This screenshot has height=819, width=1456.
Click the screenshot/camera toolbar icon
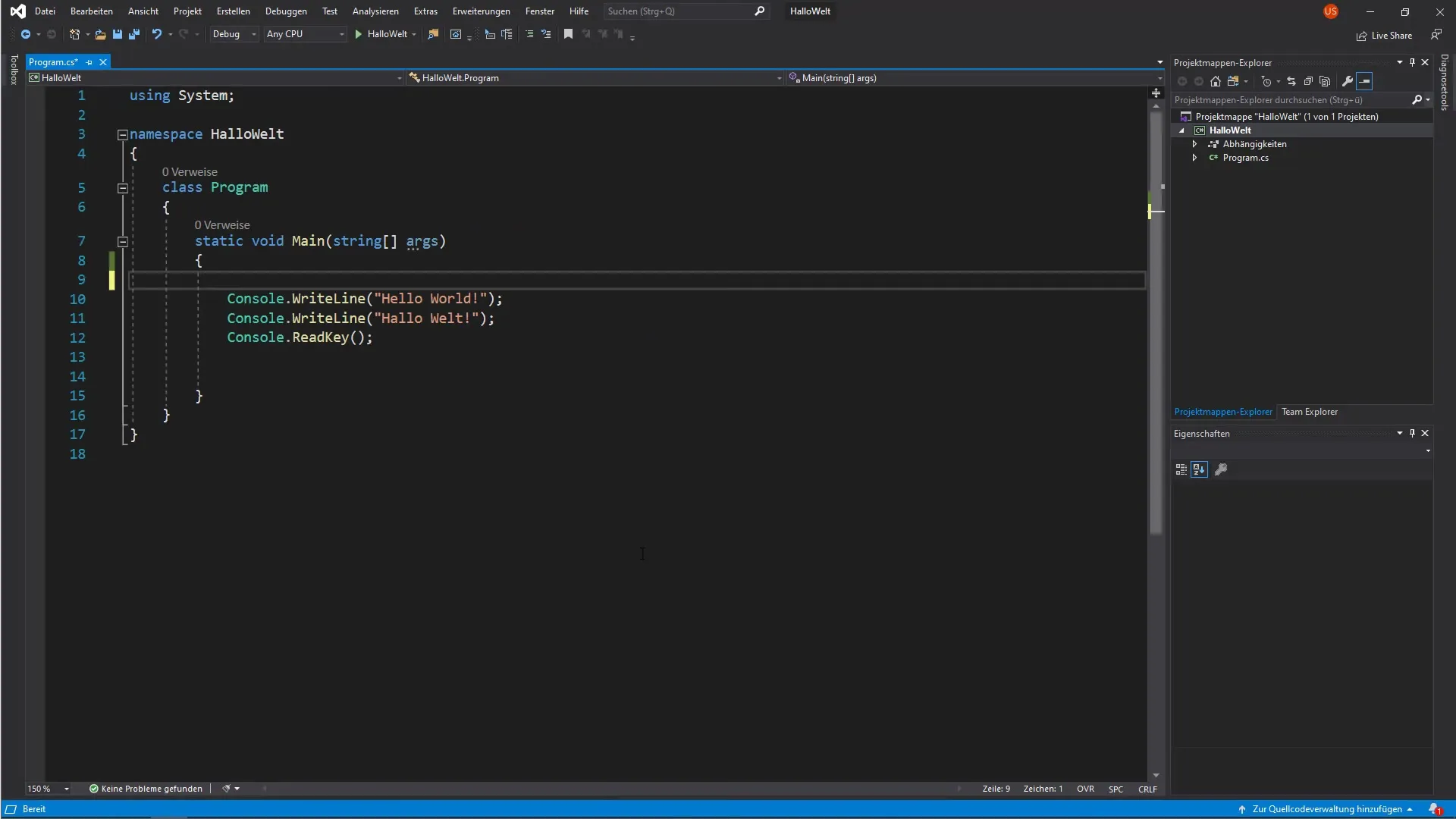pyautogui.click(x=456, y=34)
